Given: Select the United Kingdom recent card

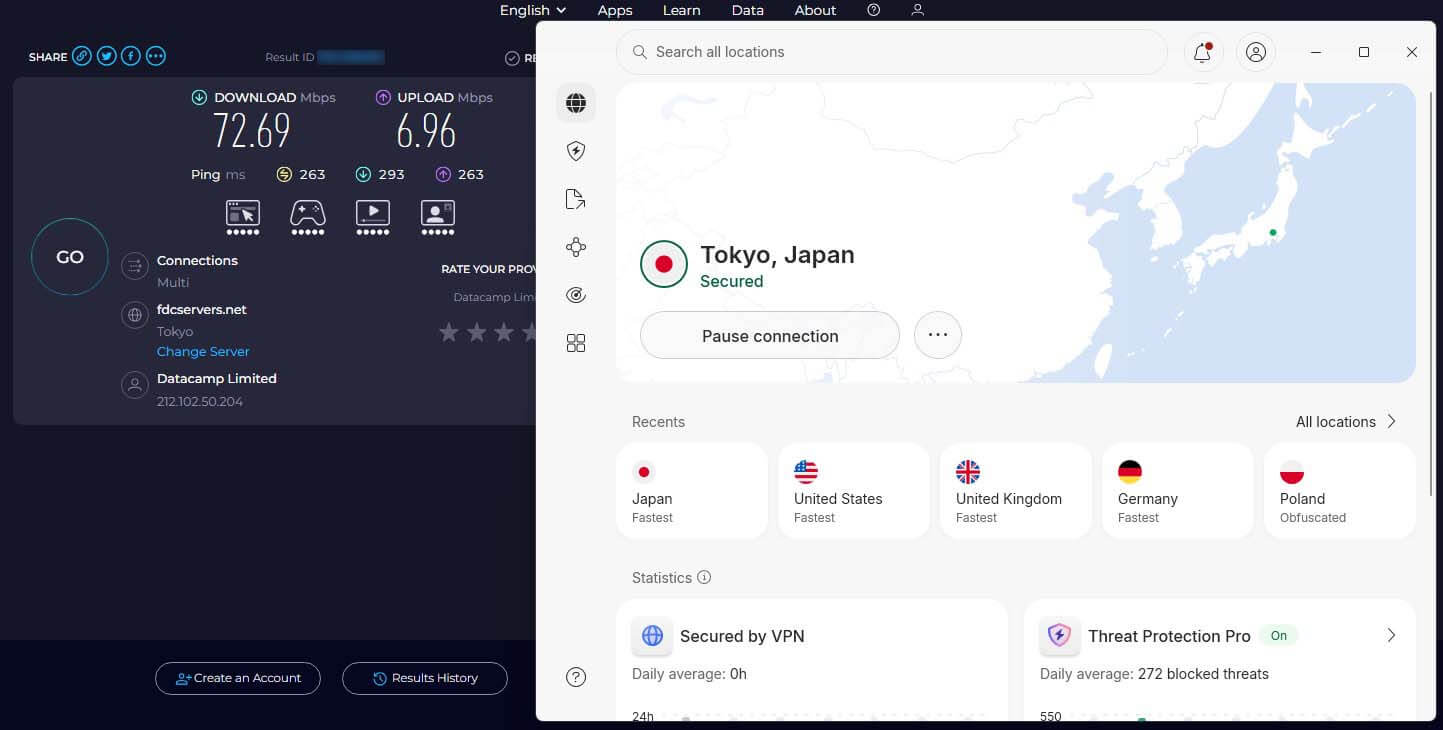Looking at the screenshot, I should click(x=1016, y=491).
